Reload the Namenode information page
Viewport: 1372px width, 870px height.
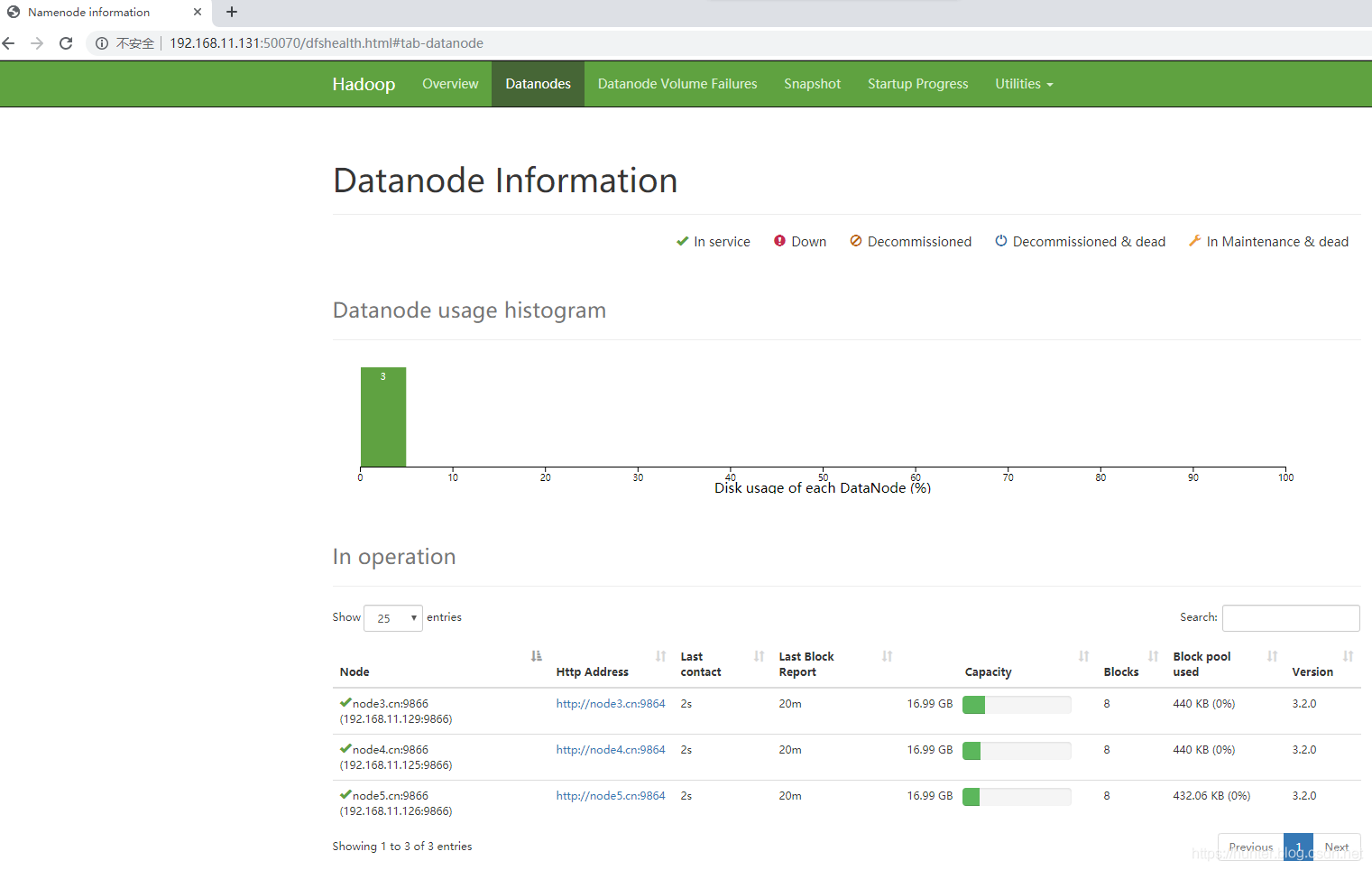tap(66, 43)
